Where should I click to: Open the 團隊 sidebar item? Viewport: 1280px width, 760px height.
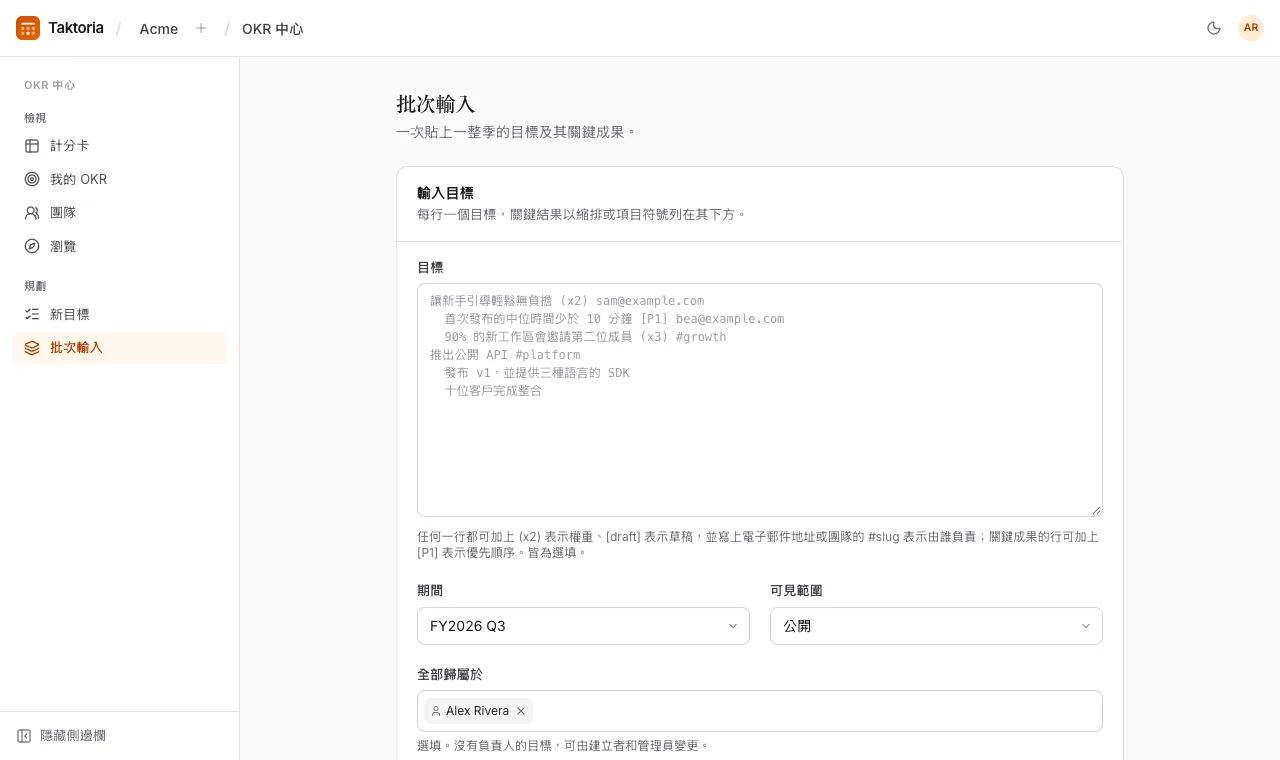pyautogui.click(x=119, y=213)
